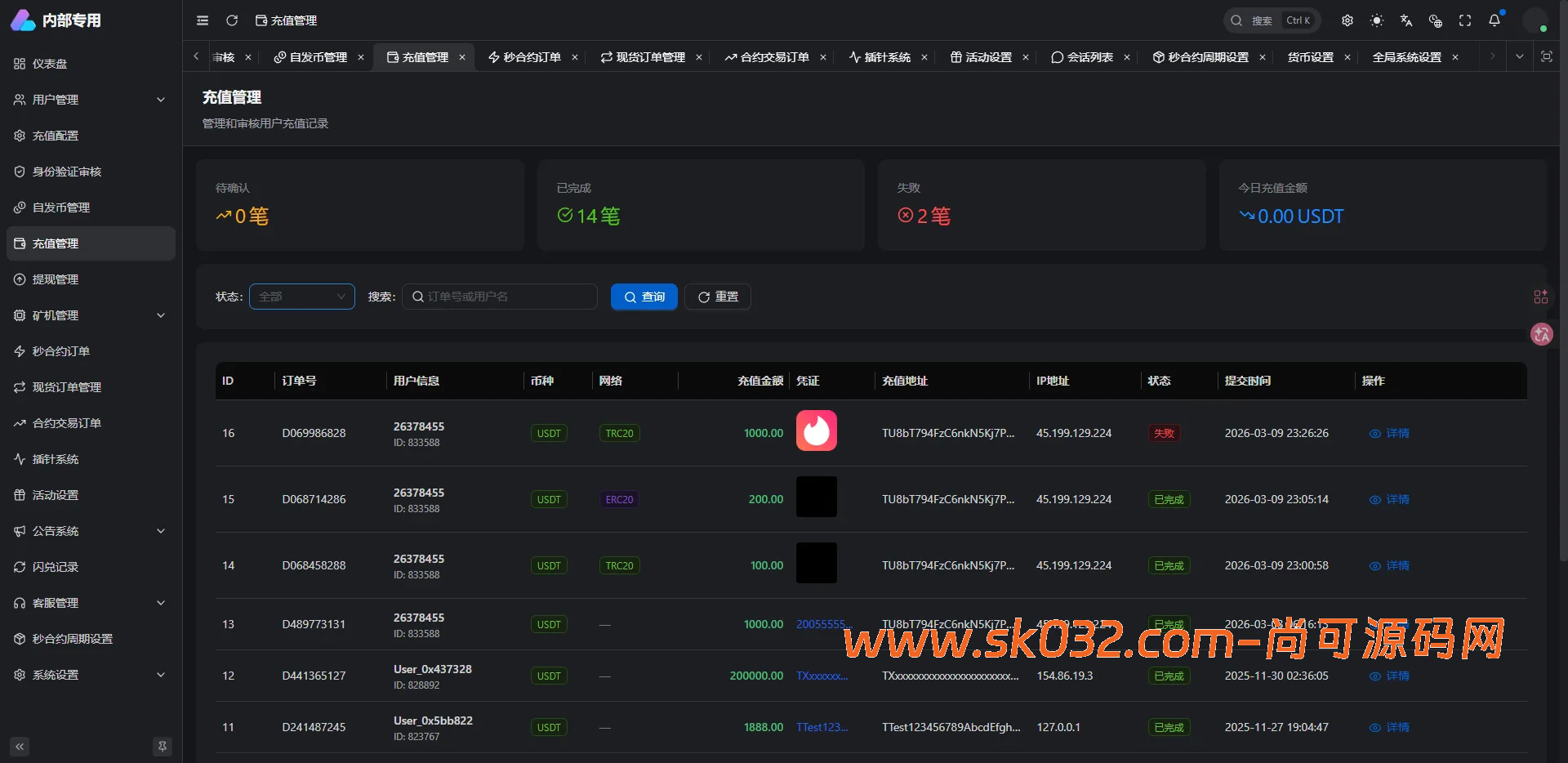Open the timezone globe-clock icon
This screenshot has height=763, width=1568.
pyautogui.click(x=1435, y=20)
